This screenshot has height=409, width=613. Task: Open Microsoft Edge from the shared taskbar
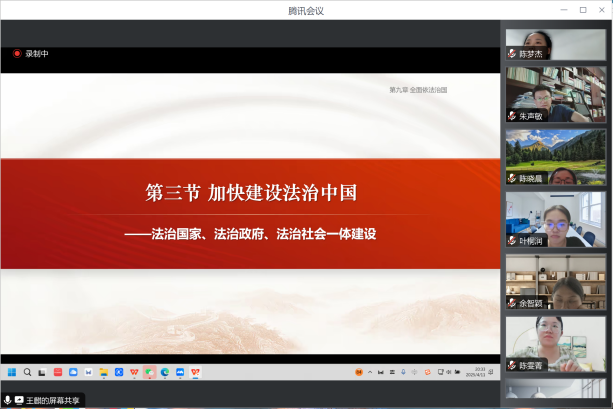coord(165,372)
